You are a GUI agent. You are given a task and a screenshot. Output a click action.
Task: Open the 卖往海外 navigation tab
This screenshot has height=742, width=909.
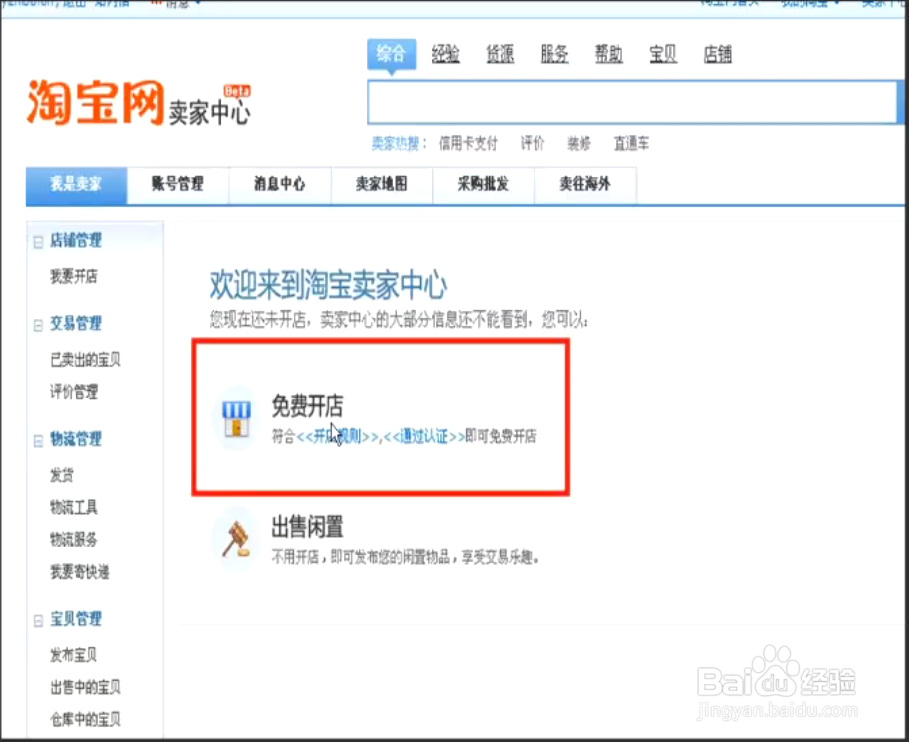[x=585, y=185]
